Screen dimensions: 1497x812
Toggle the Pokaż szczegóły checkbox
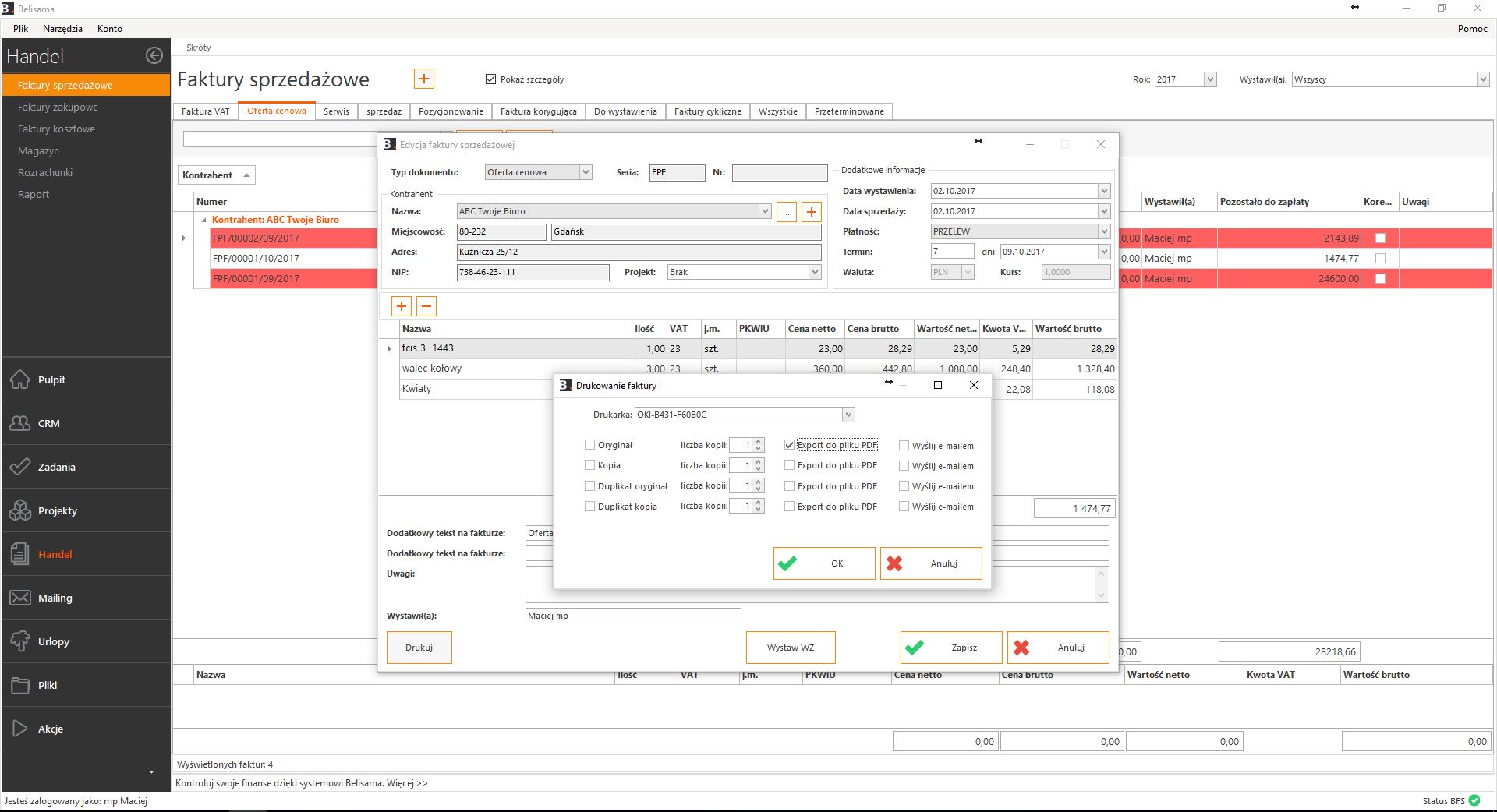click(490, 79)
